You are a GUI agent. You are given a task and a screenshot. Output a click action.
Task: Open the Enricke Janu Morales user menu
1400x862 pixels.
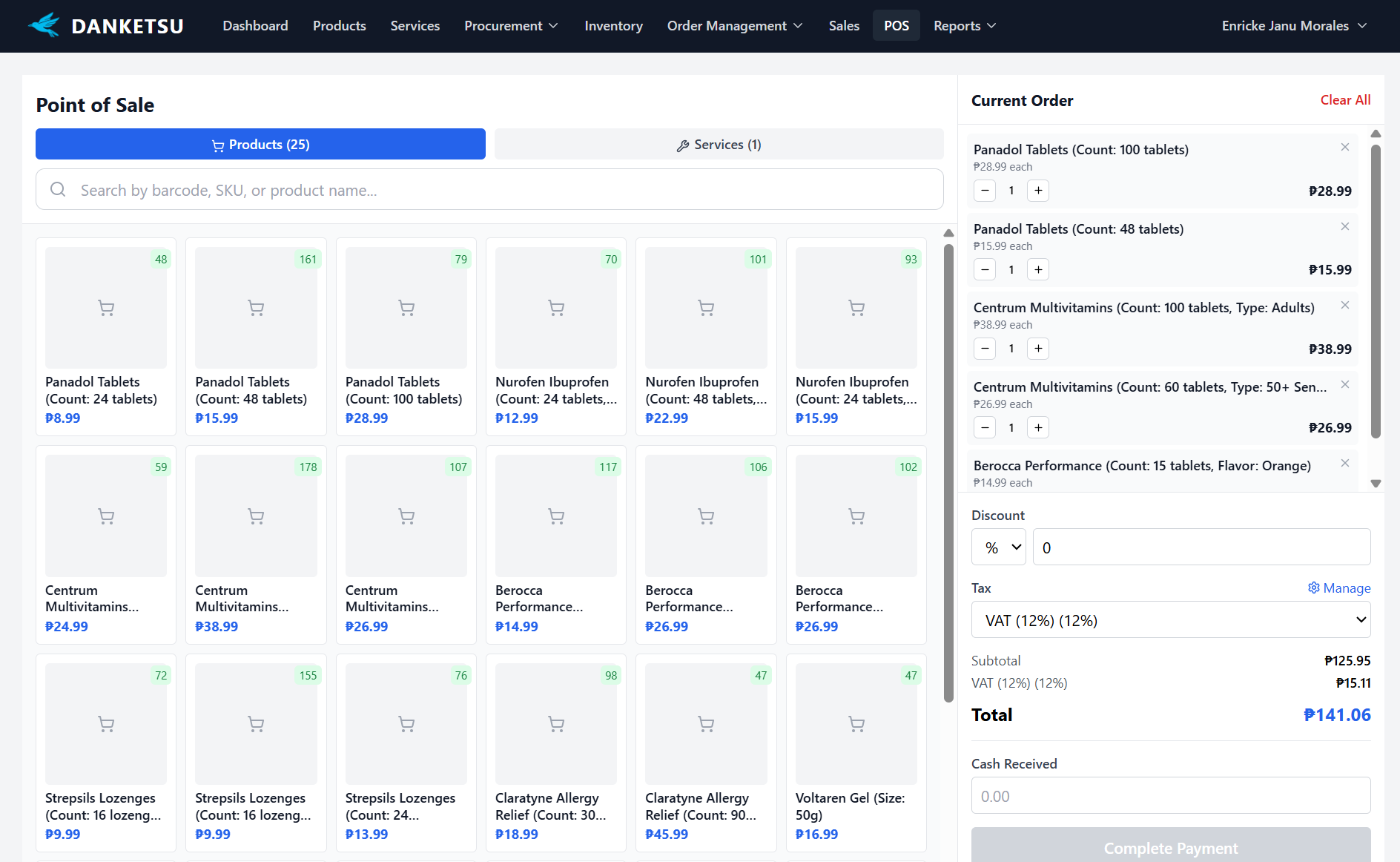[1293, 26]
